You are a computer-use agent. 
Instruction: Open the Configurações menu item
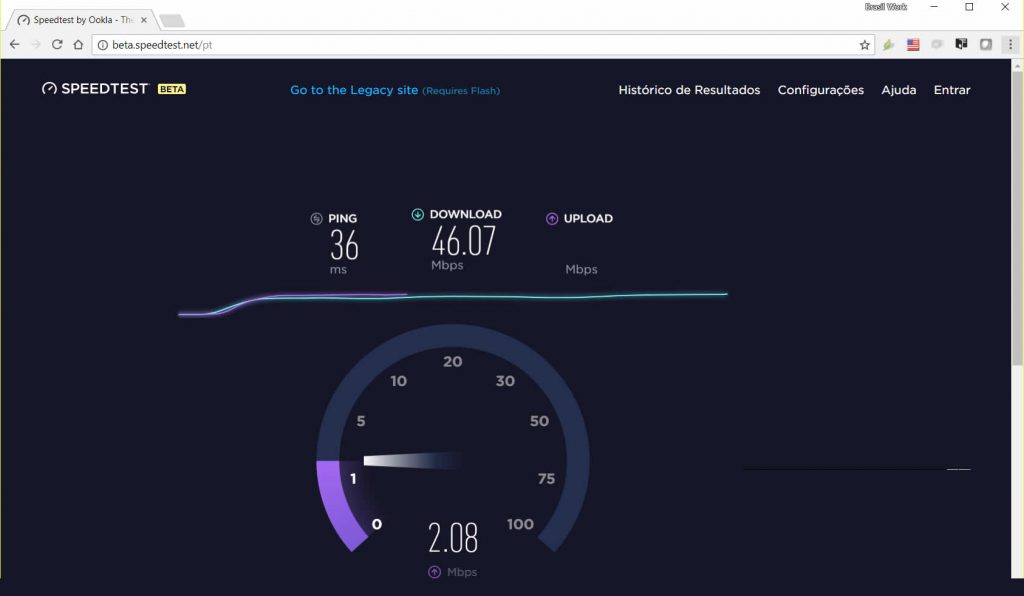[x=820, y=90]
